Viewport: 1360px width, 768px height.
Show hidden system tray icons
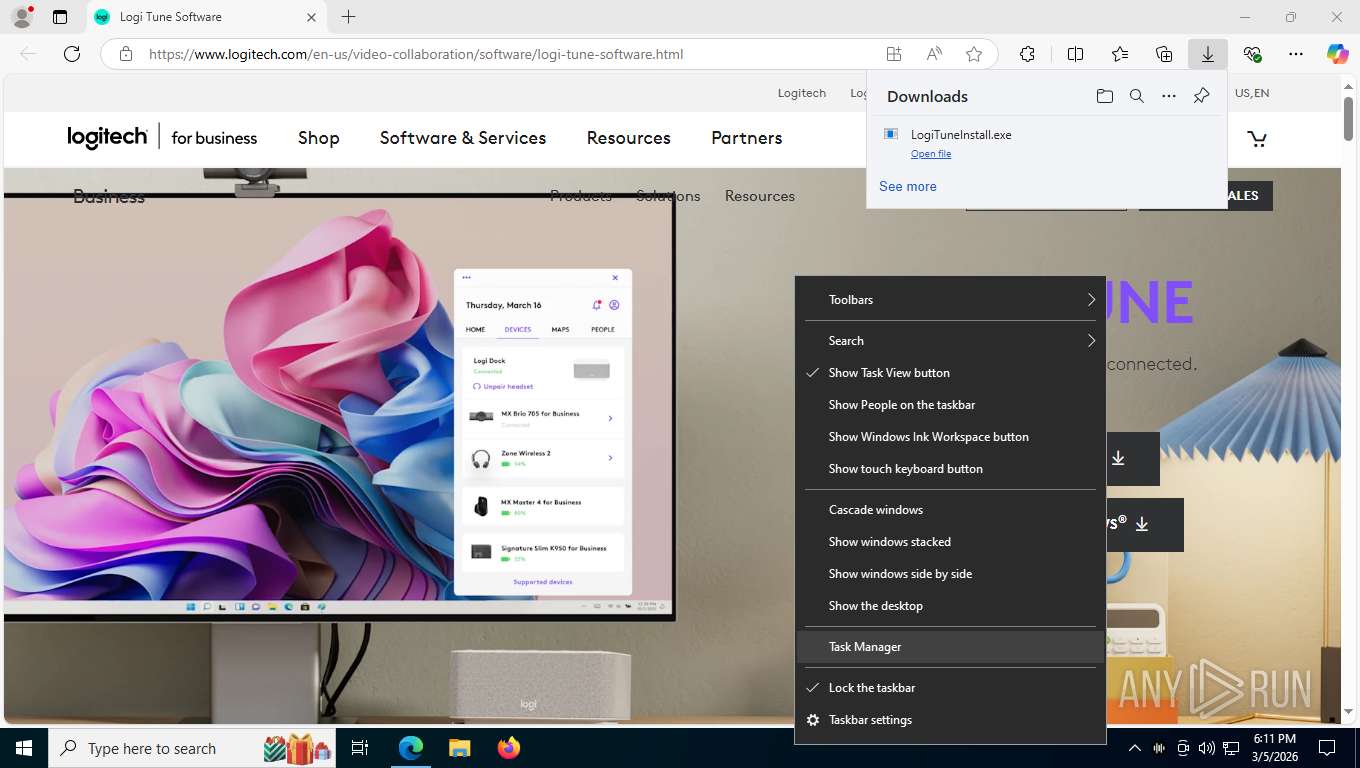1134,748
